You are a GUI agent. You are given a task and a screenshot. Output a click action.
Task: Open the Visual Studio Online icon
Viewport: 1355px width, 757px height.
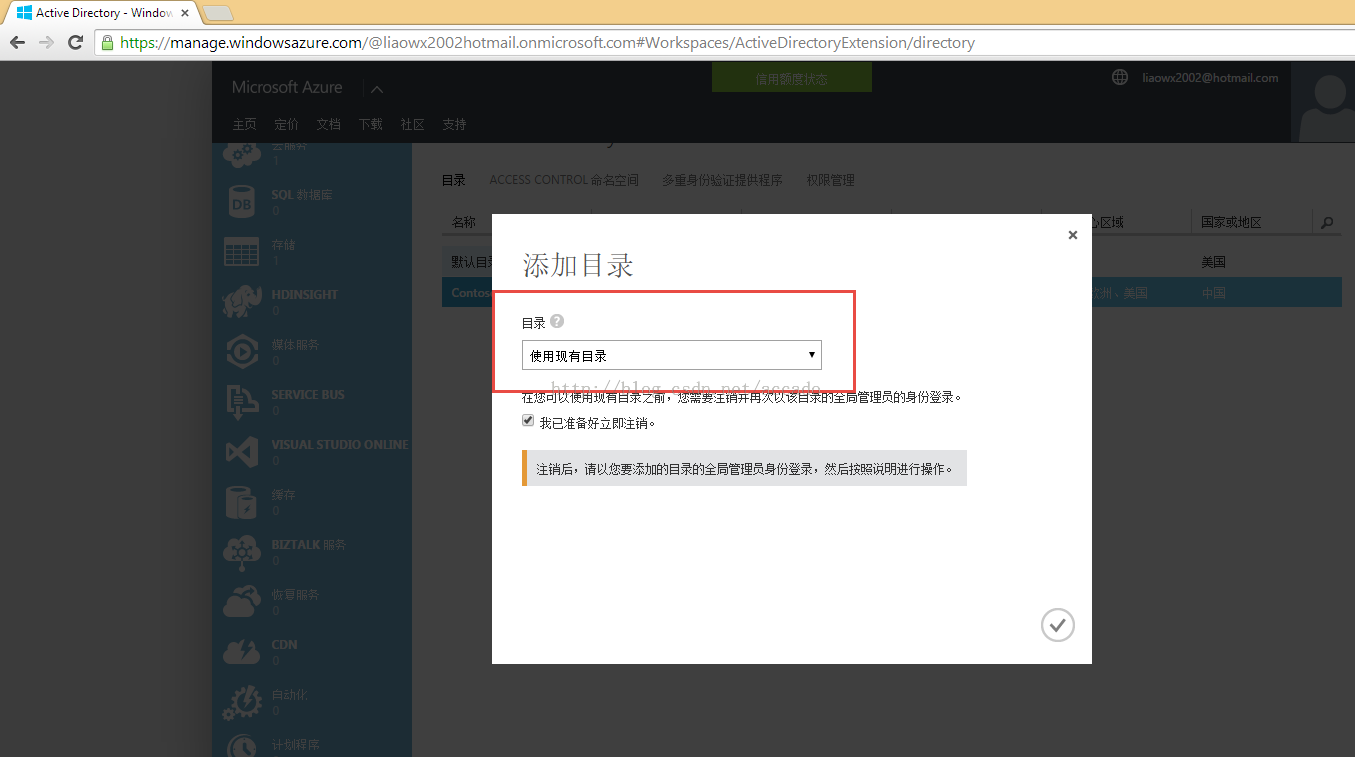241,452
